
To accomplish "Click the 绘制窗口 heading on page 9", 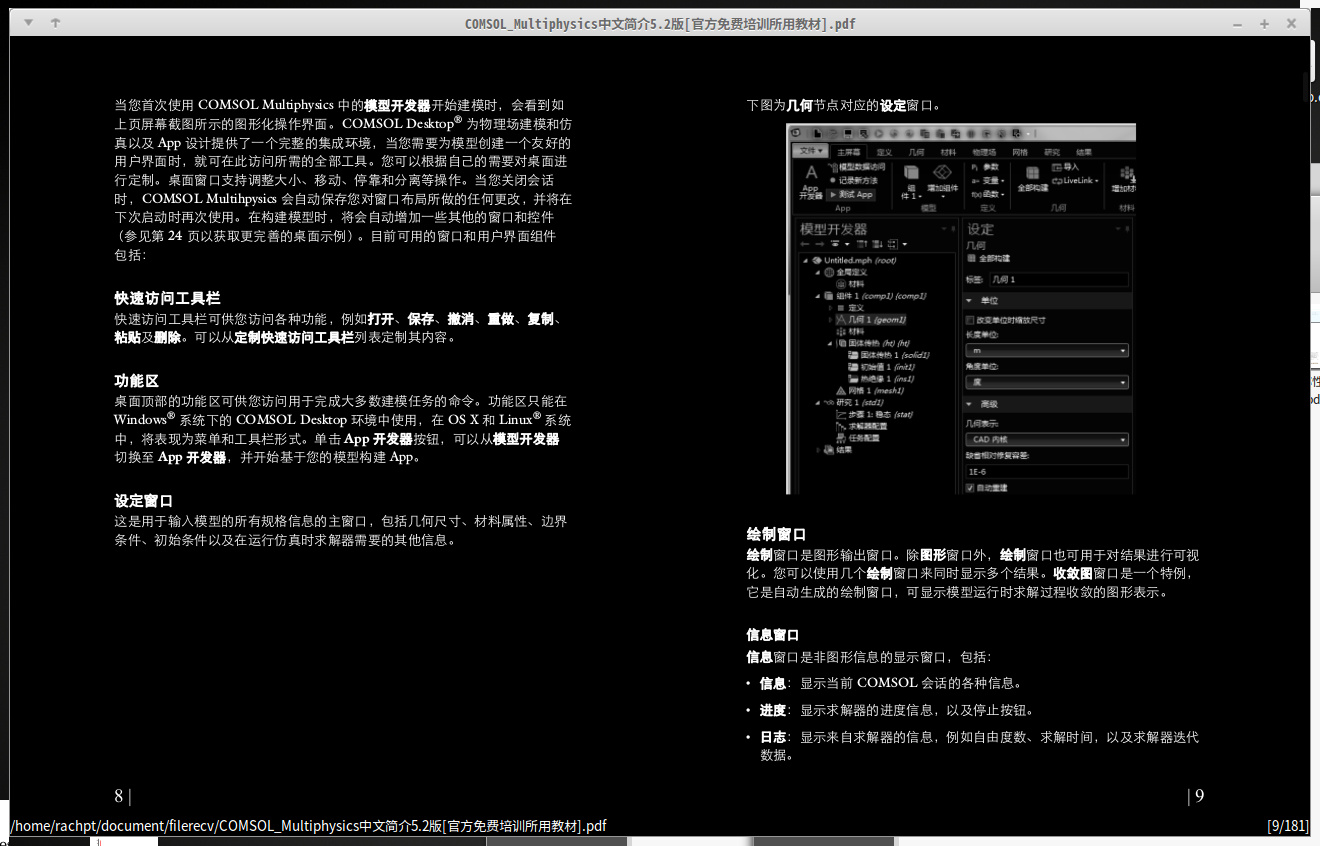I will click(776, 535).
